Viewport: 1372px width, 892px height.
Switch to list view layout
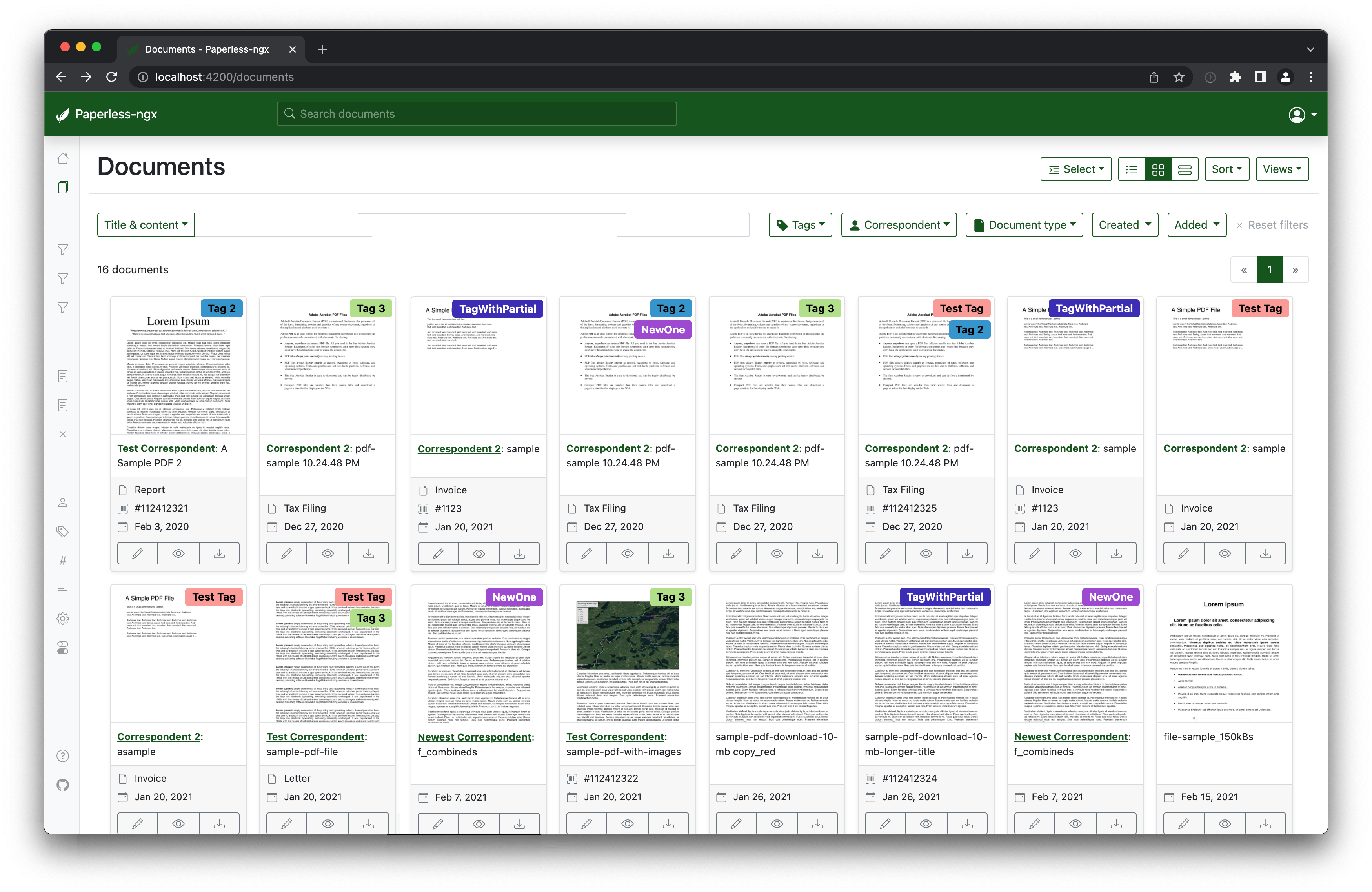click(1131, 168)
